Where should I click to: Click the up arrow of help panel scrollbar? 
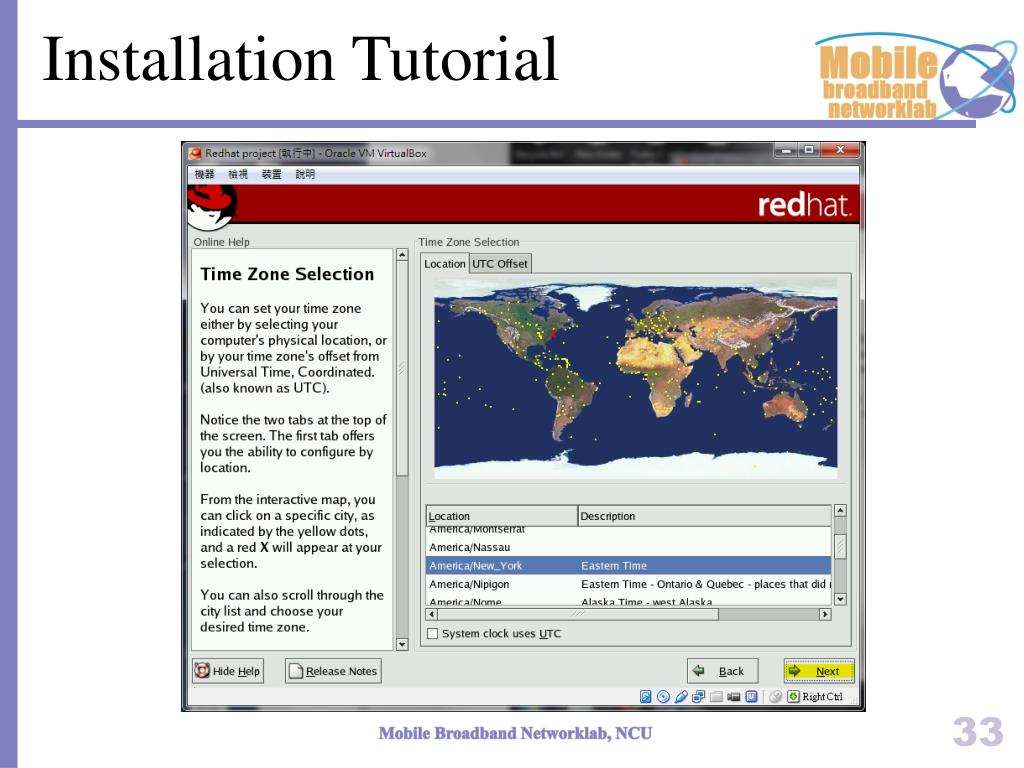tap(402, 255)
